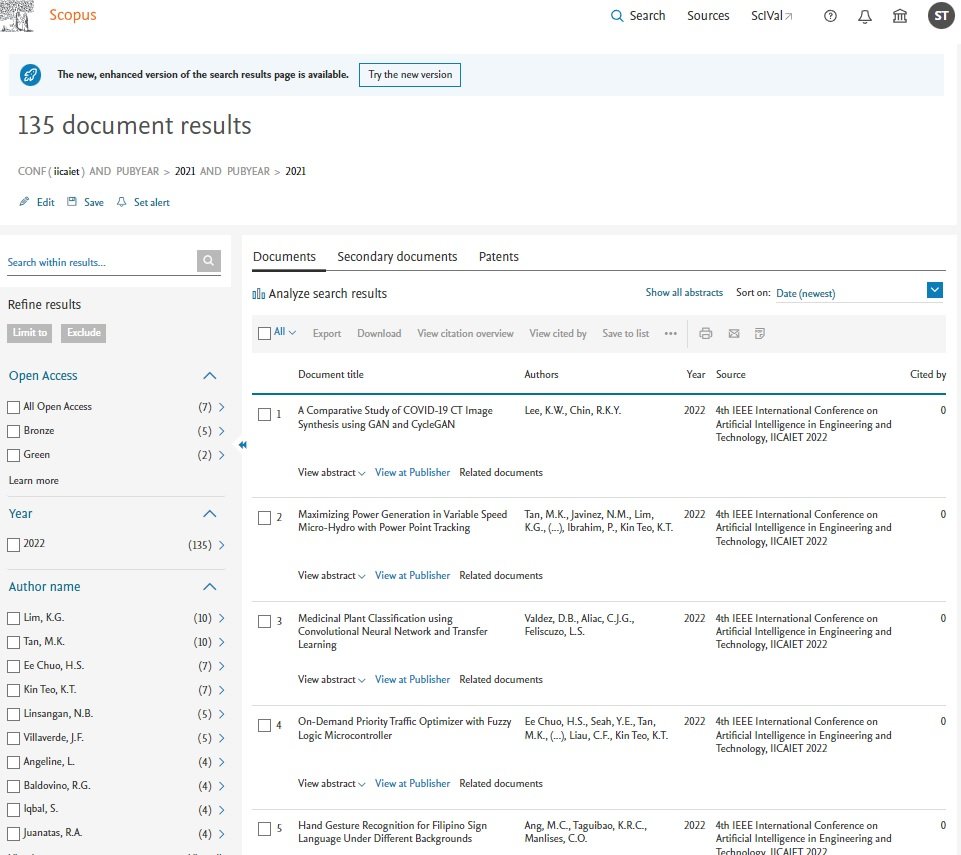
Task: Tick the Lim, K.G. author checkbox
Action: (13, 618)
